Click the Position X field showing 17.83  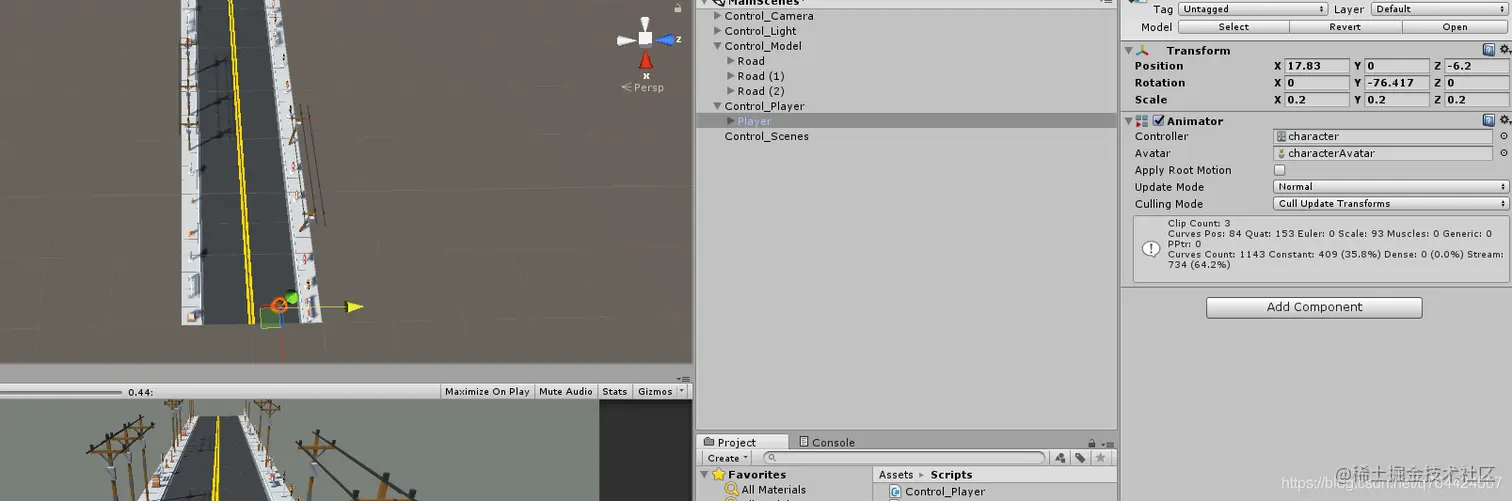coord(1317,66)
